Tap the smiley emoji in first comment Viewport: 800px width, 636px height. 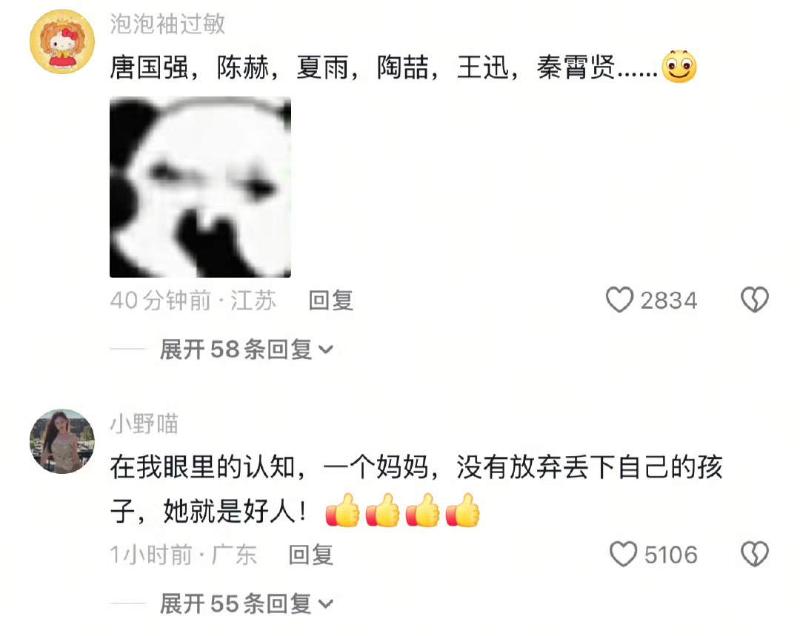(679, 67)
